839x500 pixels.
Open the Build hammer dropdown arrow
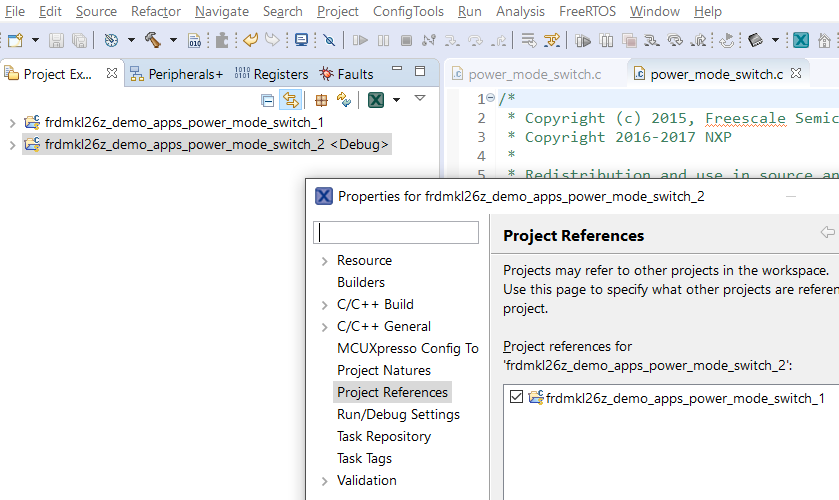coord(173,40)
